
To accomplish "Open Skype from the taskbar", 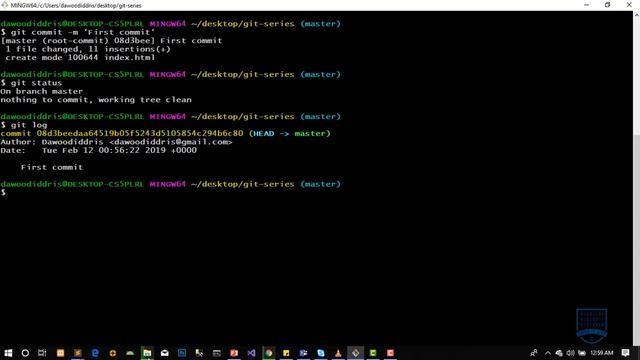I will pyautogui.click(x=321, y=353).
